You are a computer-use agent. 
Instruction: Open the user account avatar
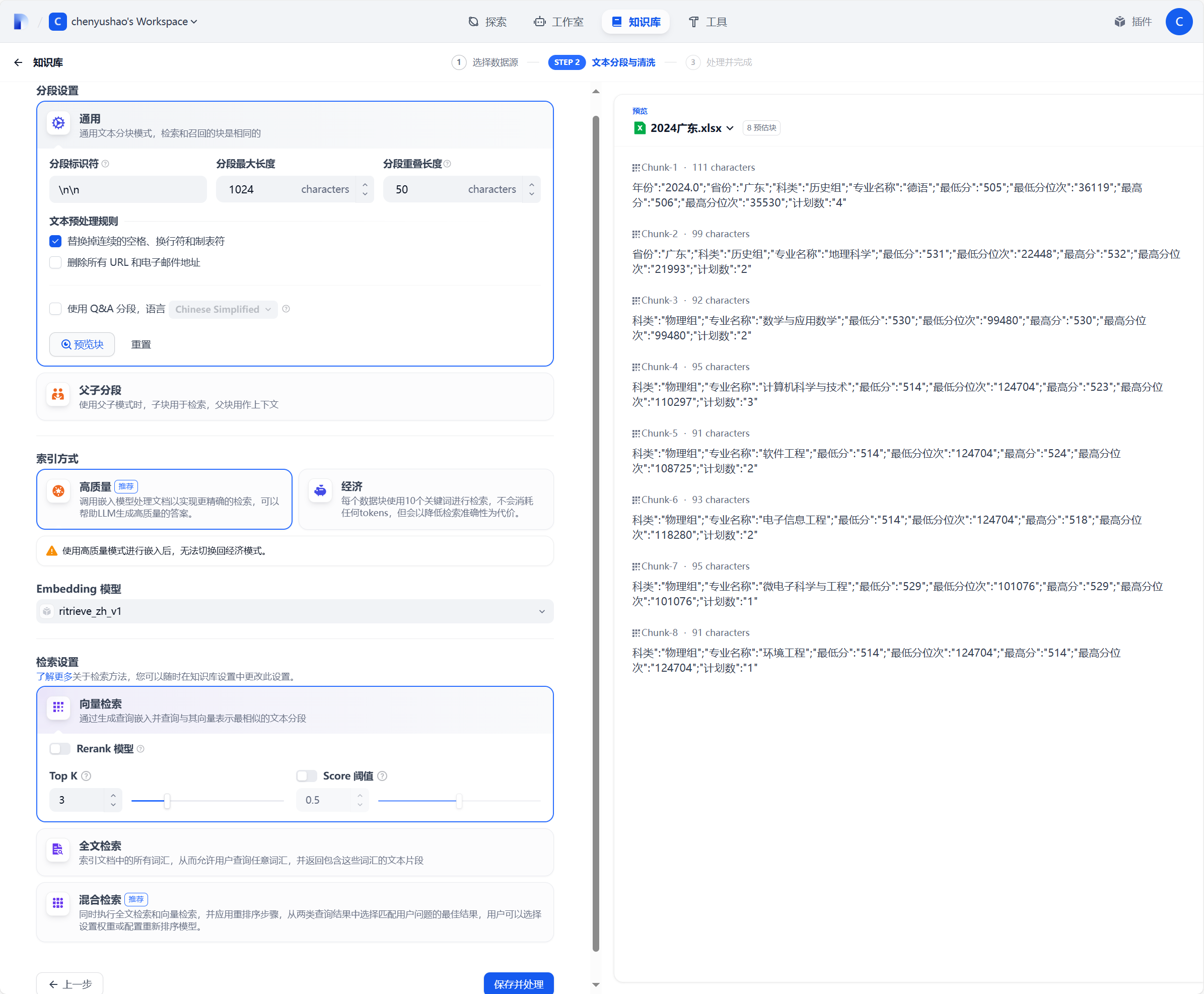click(x=1178, y=22)
